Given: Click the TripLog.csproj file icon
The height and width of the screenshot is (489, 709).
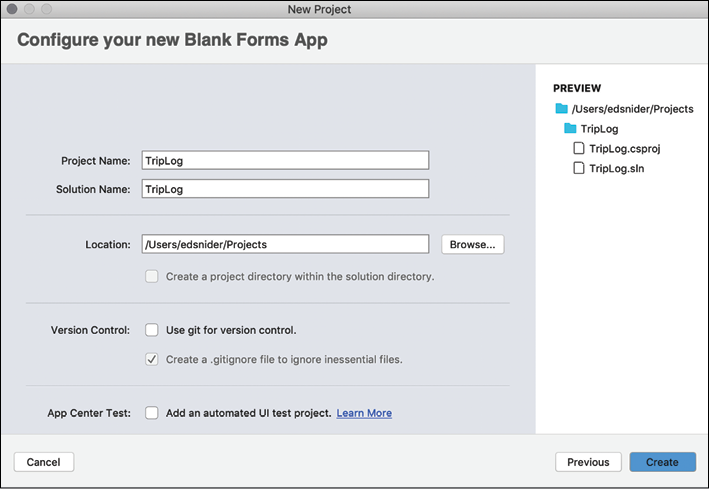Looking at the screenshot, I should [x=579, y=148].
